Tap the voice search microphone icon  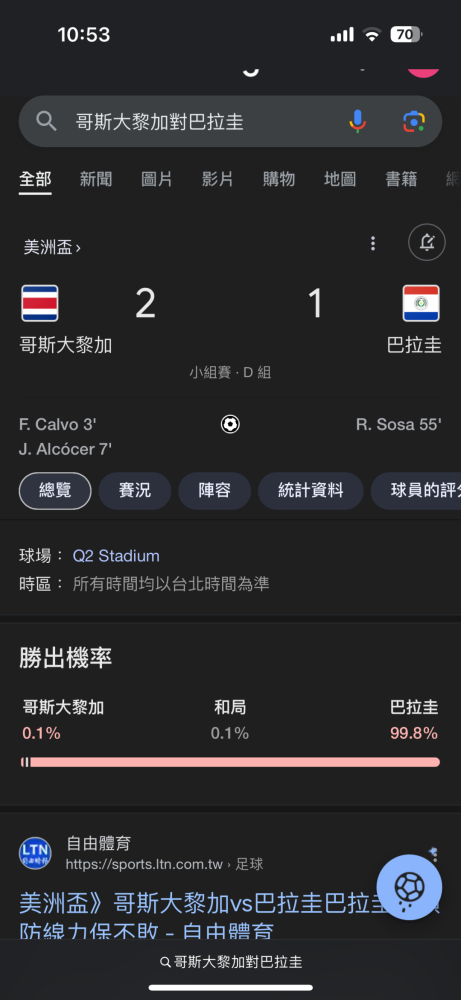(x=358, y=121)
